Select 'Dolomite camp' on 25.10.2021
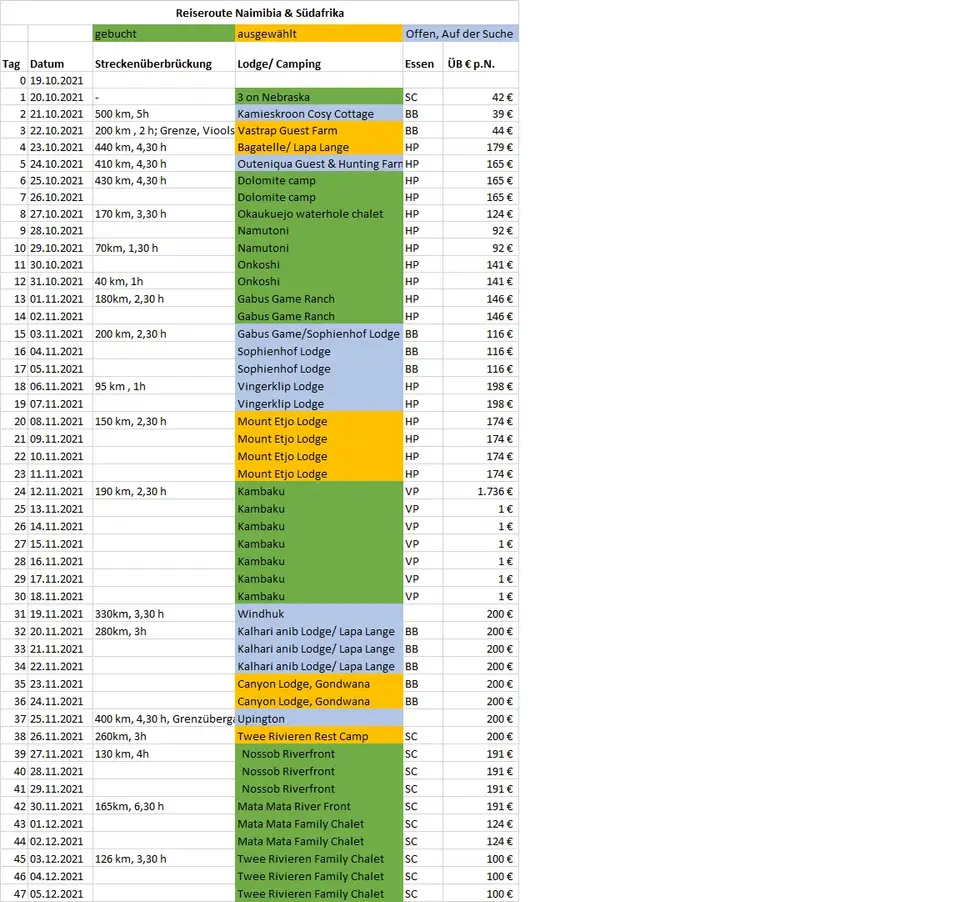This screenshot has height=902, width=960. (x=319, y=181)
